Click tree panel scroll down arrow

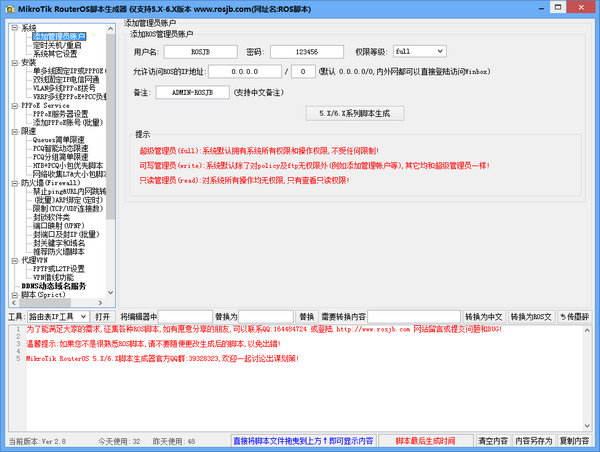[111, 293]
